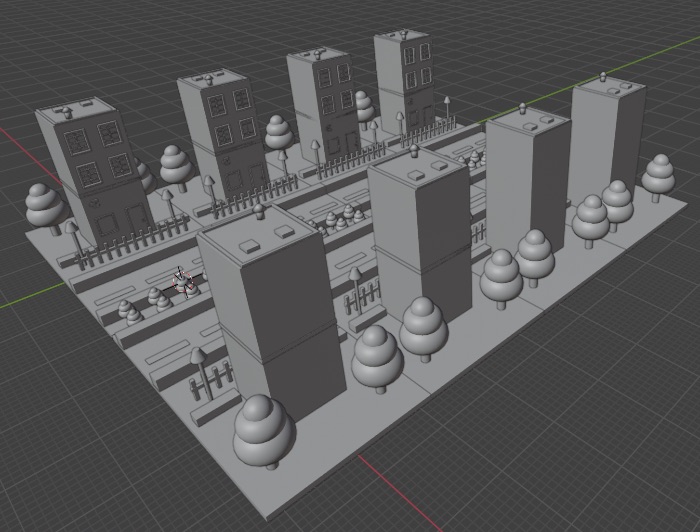
Task: Select the nearest windowless tower building
Action: [x=271, y=312]
